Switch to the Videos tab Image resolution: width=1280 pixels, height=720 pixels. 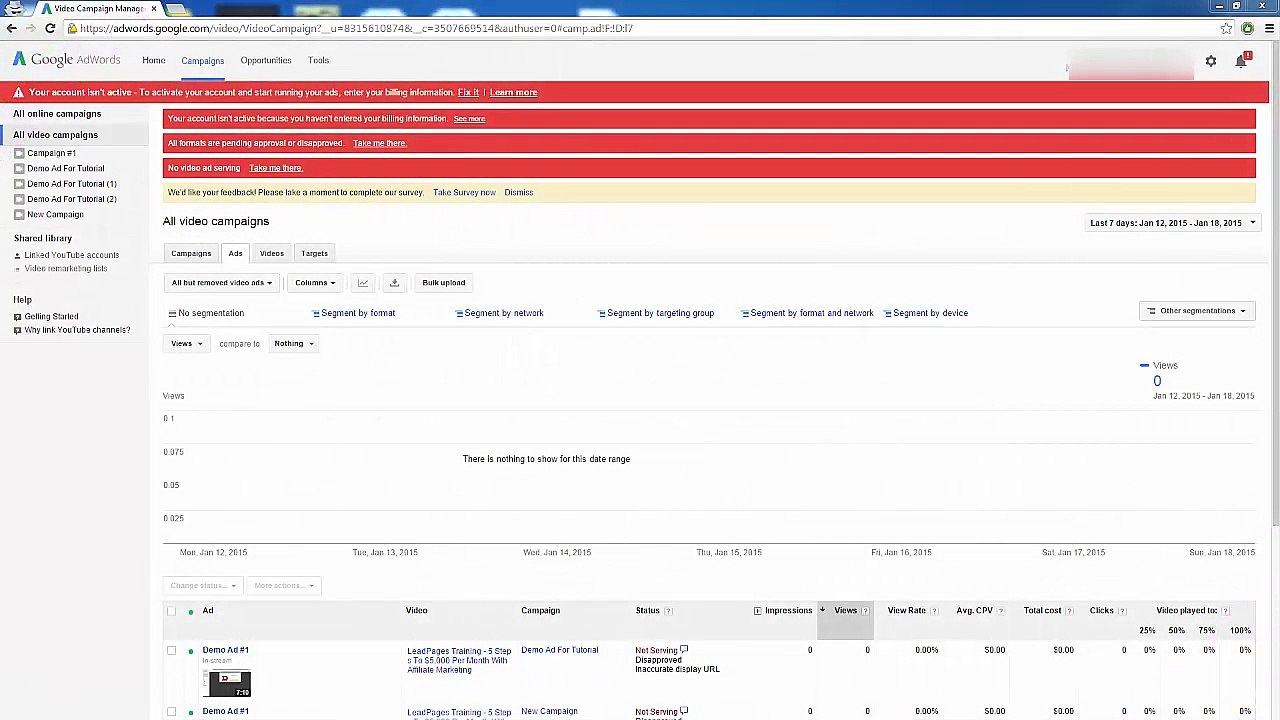[272, 254]
